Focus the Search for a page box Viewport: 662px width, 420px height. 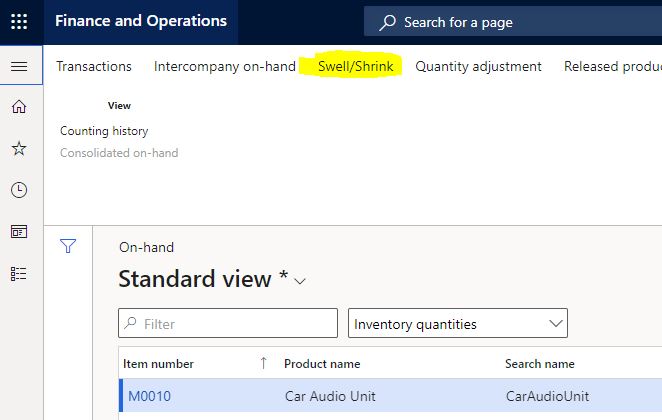513,22
